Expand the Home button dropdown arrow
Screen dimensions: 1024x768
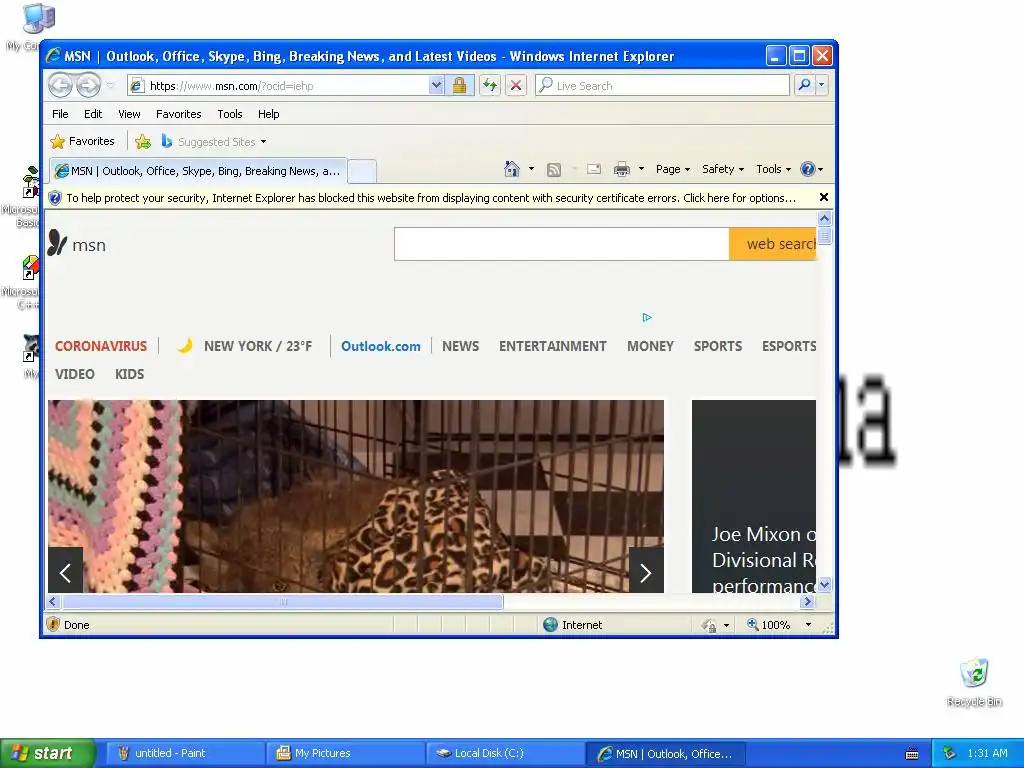(x=532, y=169)
